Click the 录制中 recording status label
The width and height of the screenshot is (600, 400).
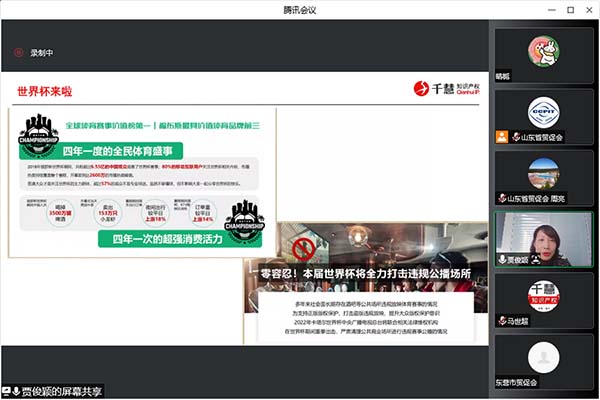tap(42, 53)
